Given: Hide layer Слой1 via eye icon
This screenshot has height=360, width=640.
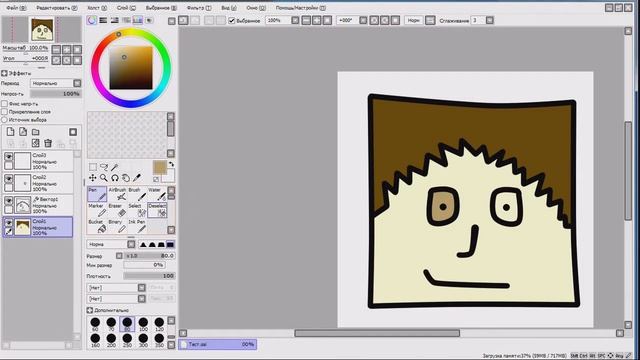Looking at the screenshot, I should tap(8, 223).
